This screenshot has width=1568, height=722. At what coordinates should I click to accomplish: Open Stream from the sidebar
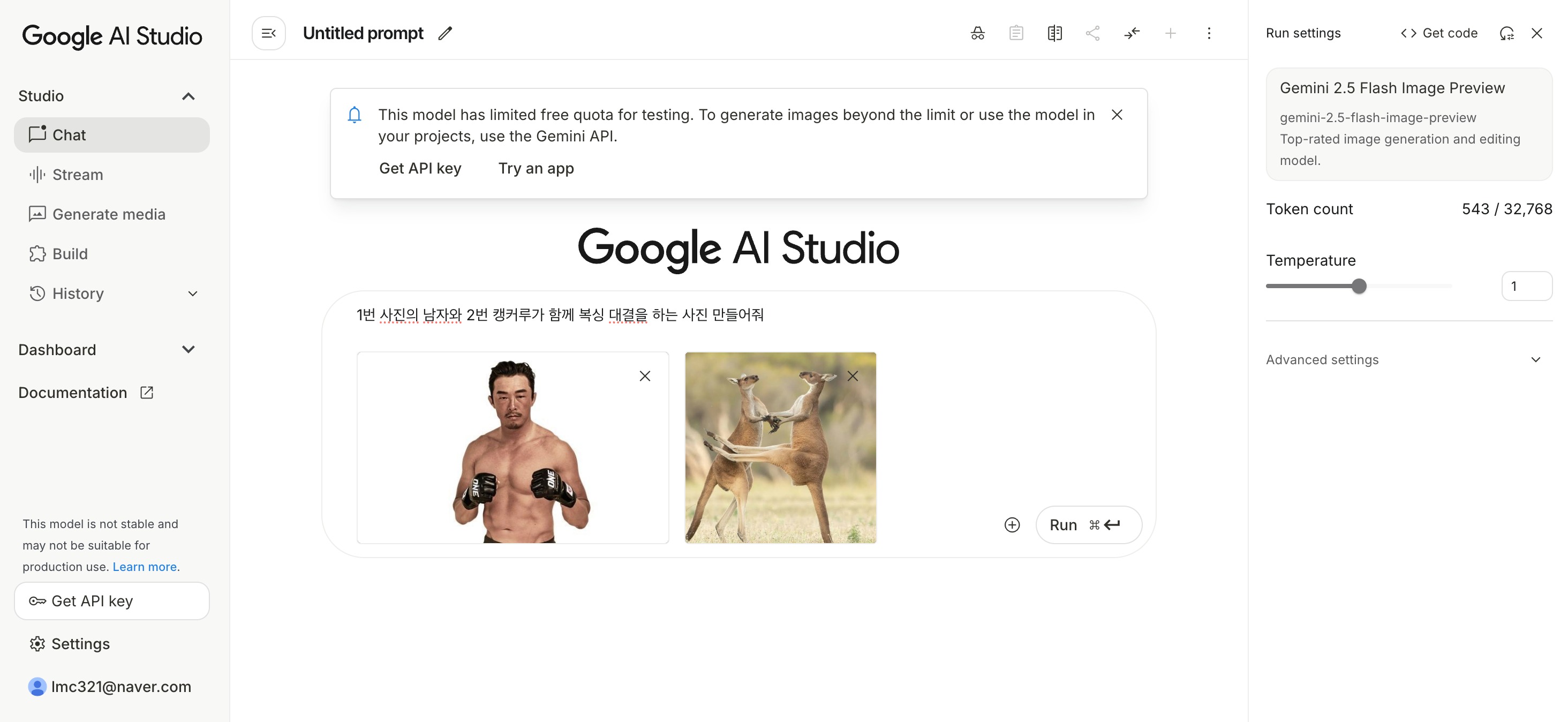coord(77,175)
